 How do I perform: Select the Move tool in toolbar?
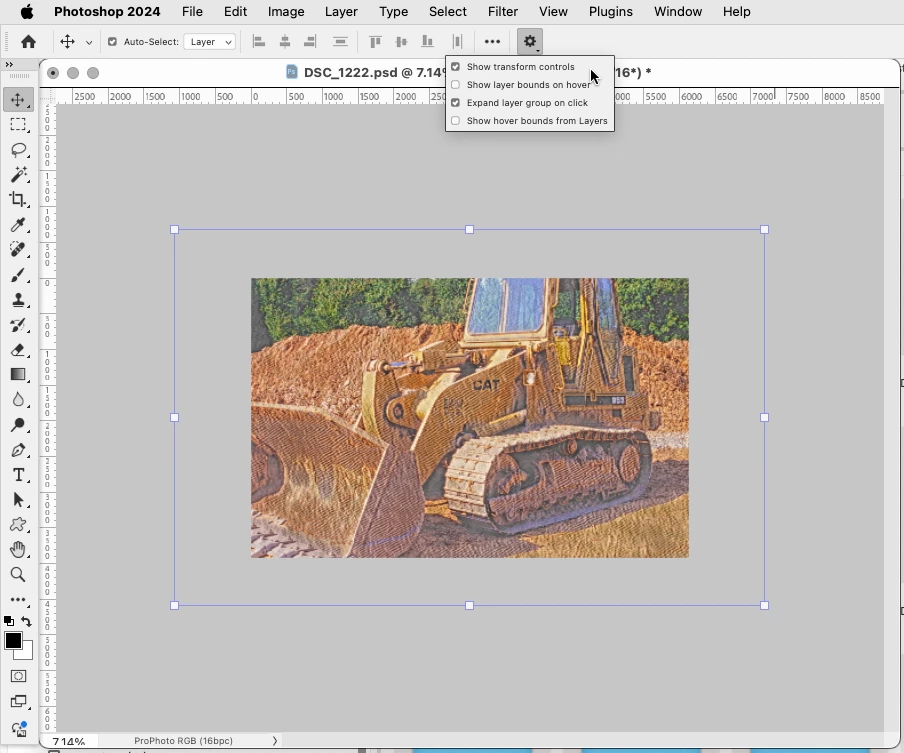pos(18,99)
